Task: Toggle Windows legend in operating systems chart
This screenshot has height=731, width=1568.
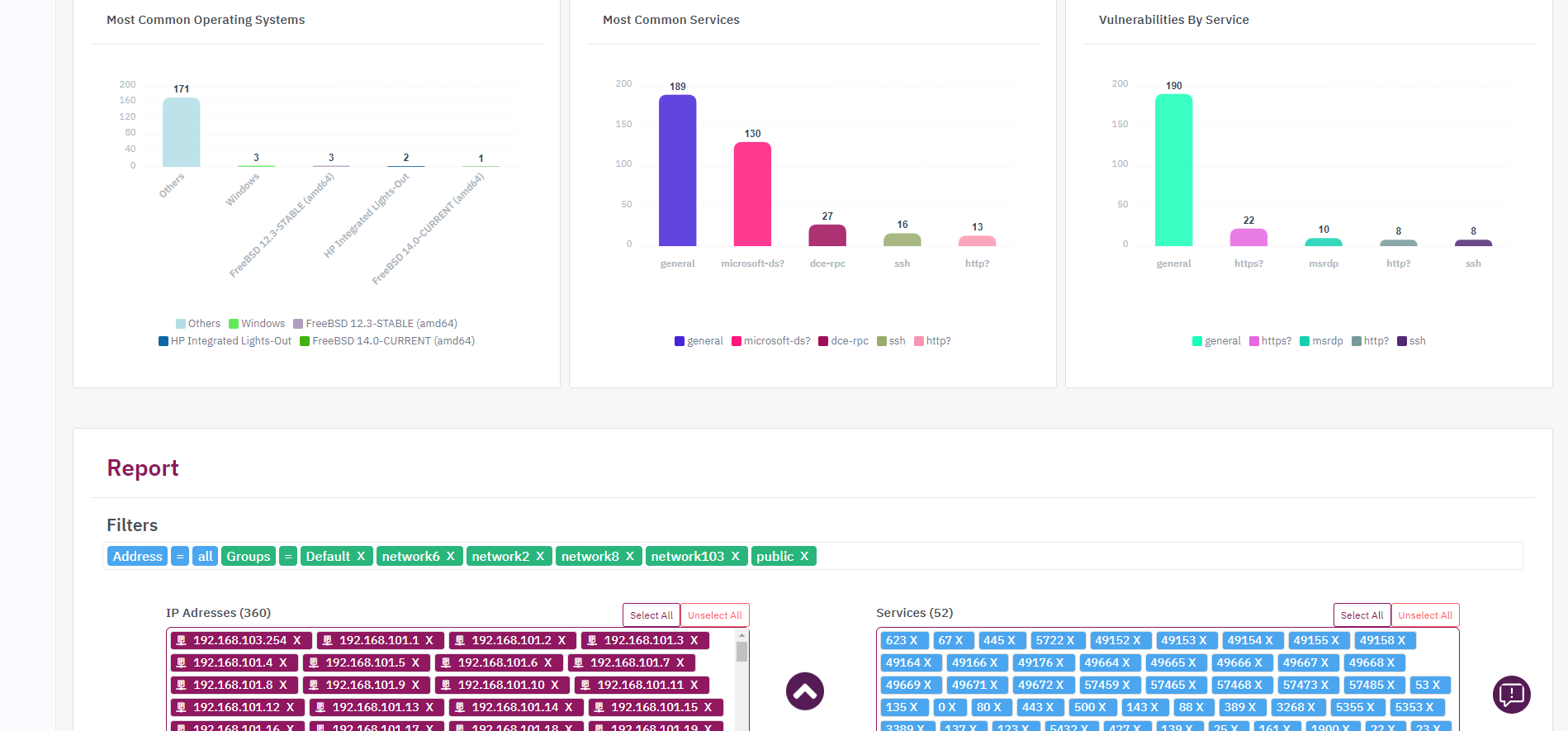Action: (257, 324)
